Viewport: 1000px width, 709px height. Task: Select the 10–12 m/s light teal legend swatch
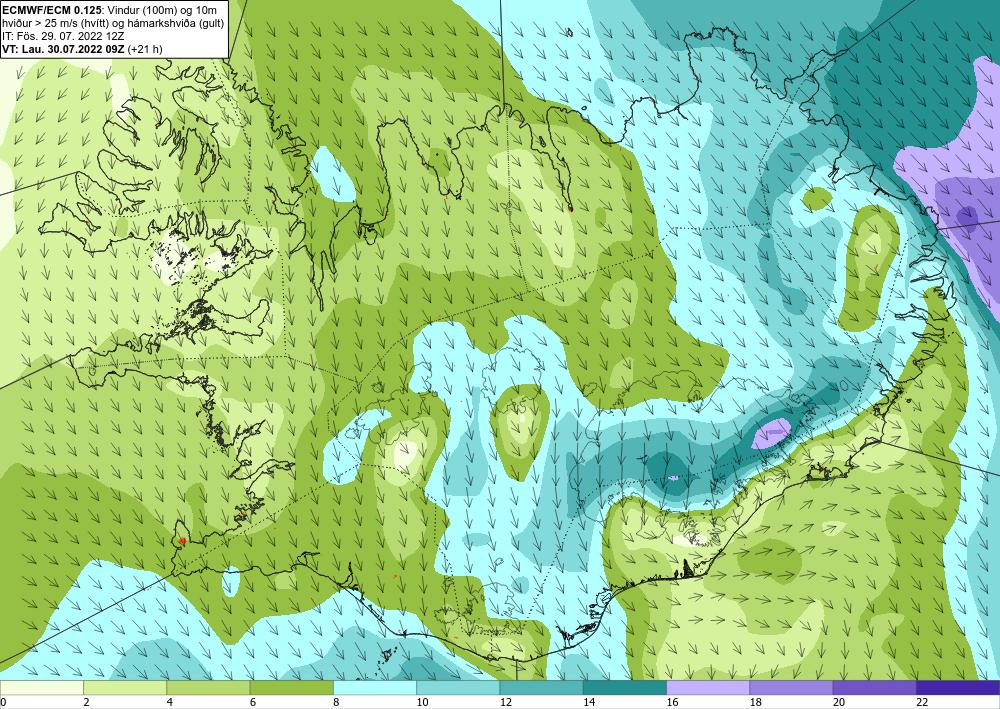pos(458,688)
